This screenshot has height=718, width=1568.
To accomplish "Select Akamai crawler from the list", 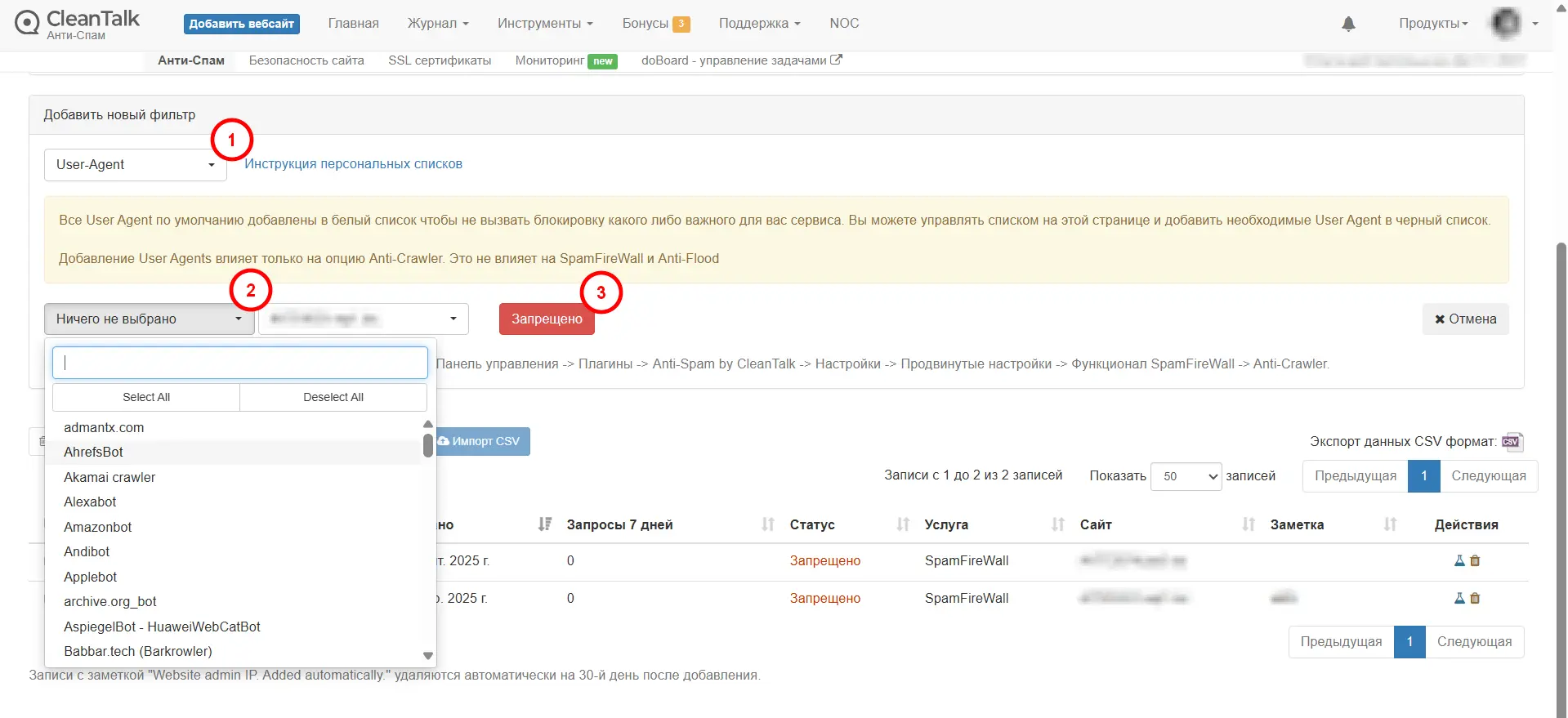I will coord(109,478).
